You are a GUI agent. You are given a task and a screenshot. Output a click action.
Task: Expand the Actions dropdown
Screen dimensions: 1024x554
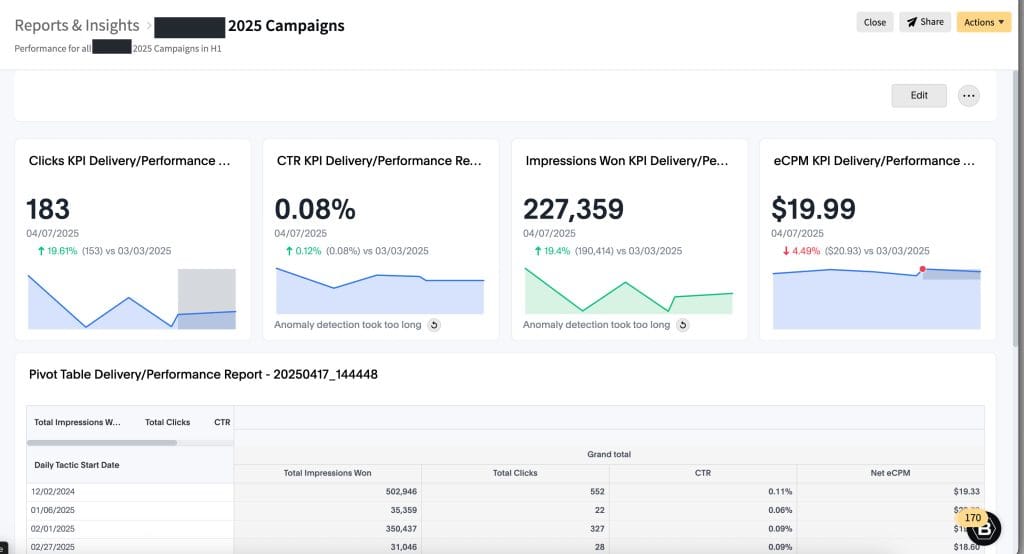tap(984, 22)
